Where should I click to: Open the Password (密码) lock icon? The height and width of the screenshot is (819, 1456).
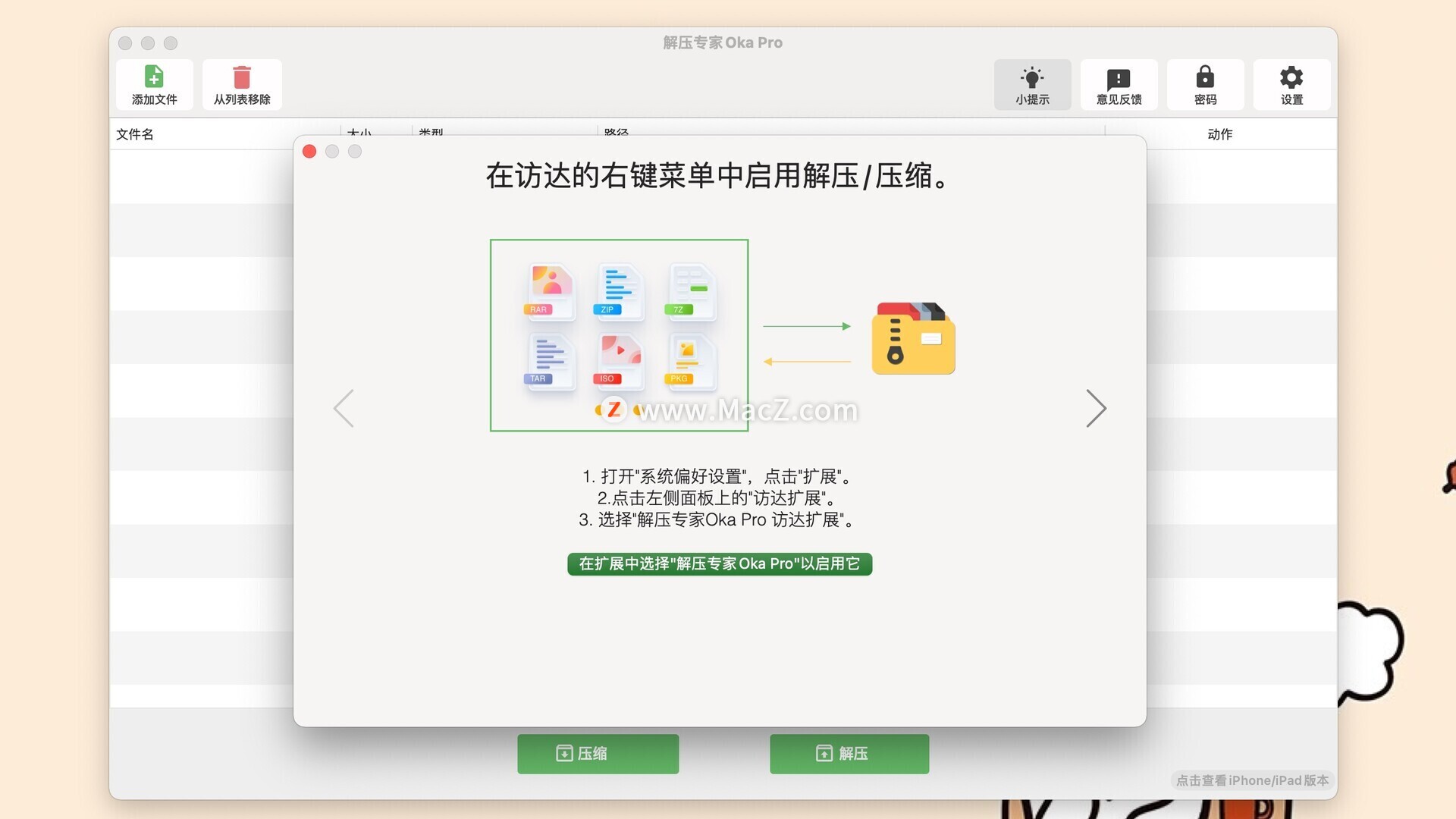click(1205, 84)
